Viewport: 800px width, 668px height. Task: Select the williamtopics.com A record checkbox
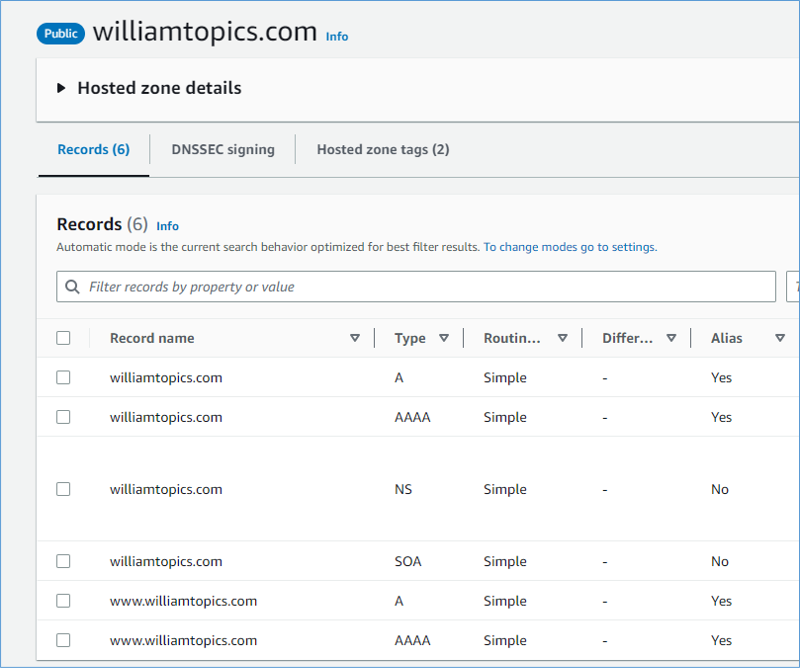click(64, 378)
